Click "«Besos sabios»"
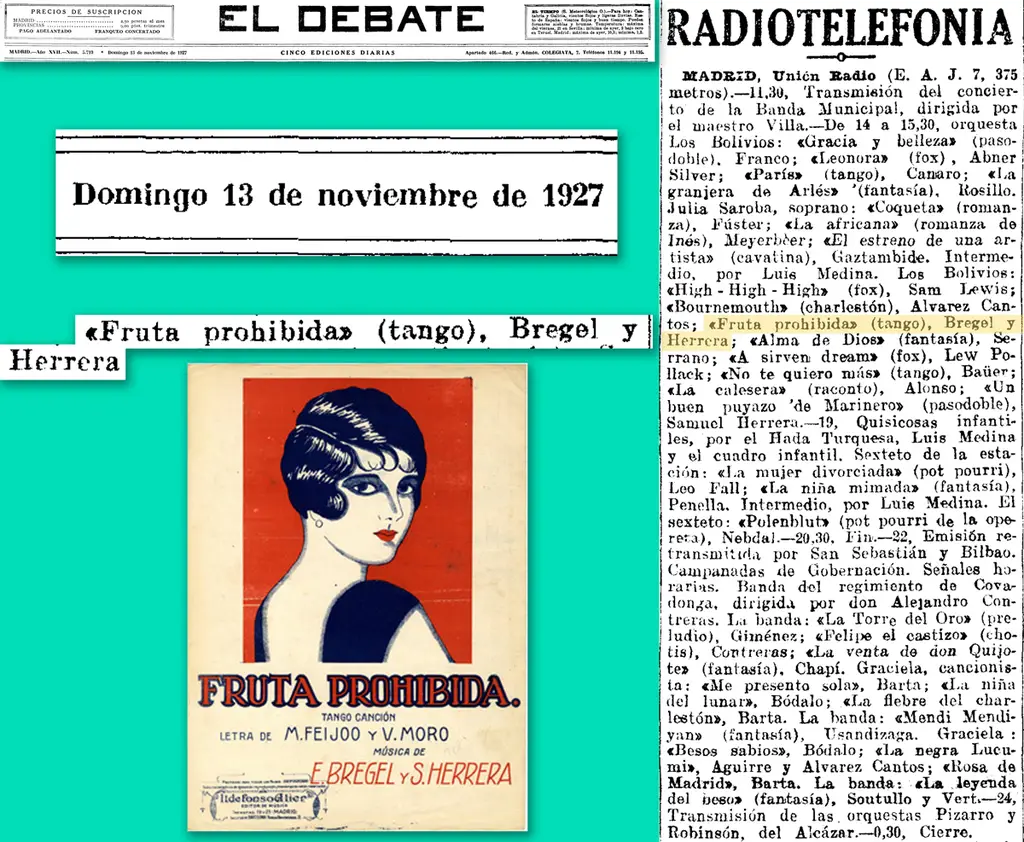This screenshot has height=842, width=1024. 731,751
